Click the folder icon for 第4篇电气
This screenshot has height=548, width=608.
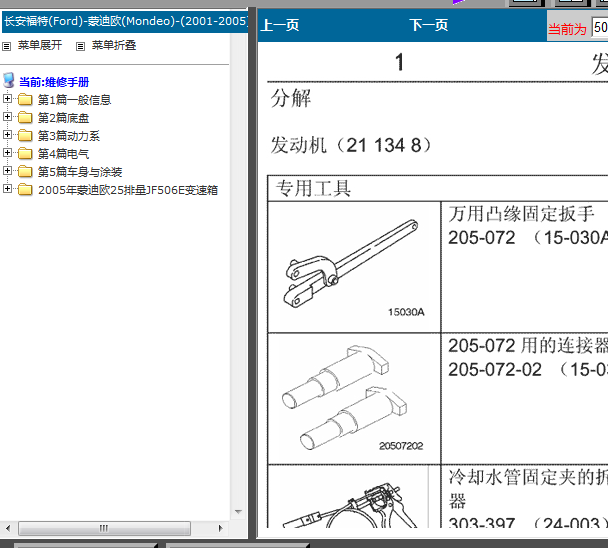(x=25, y=154)
